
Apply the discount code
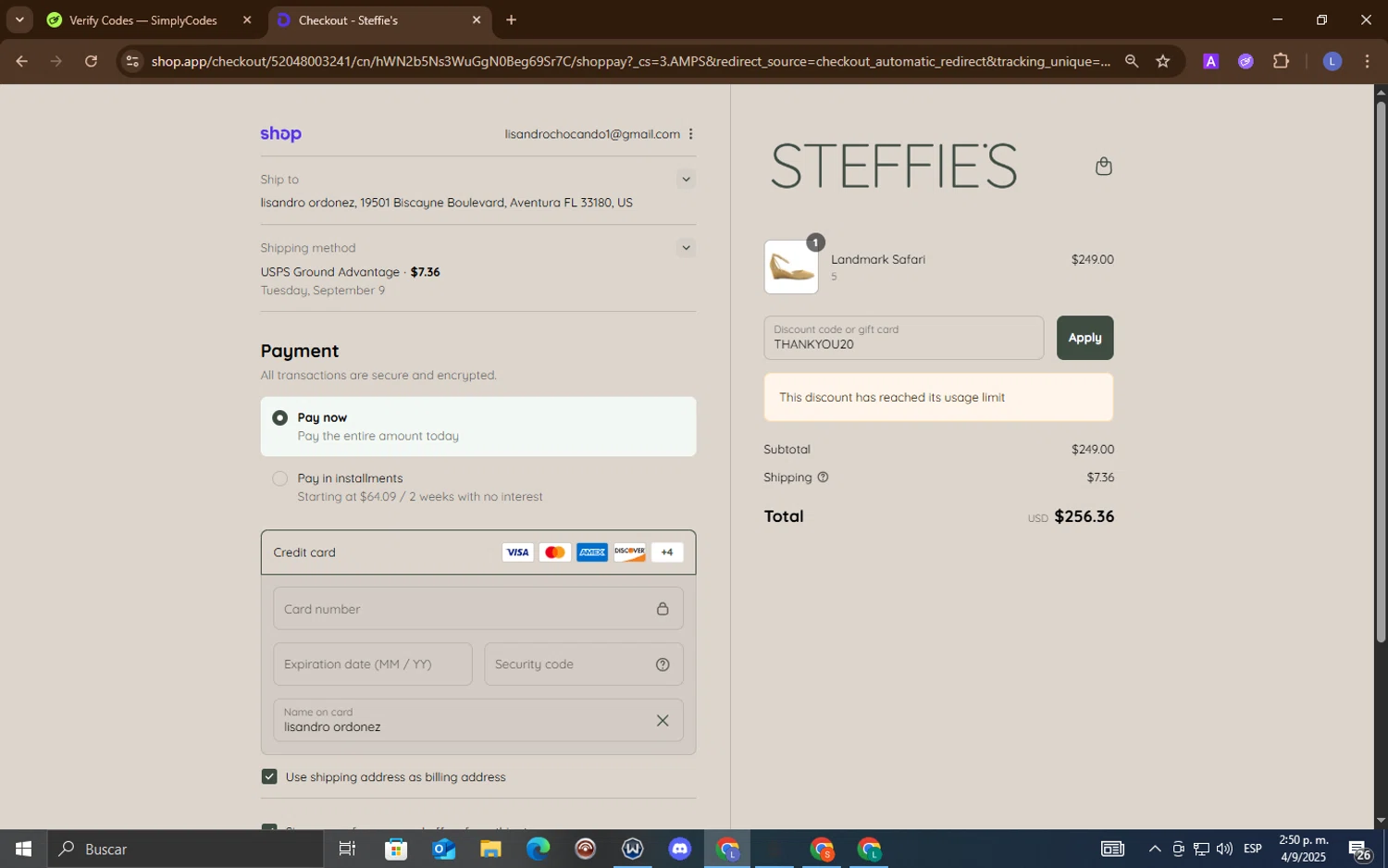point(1084,338)
